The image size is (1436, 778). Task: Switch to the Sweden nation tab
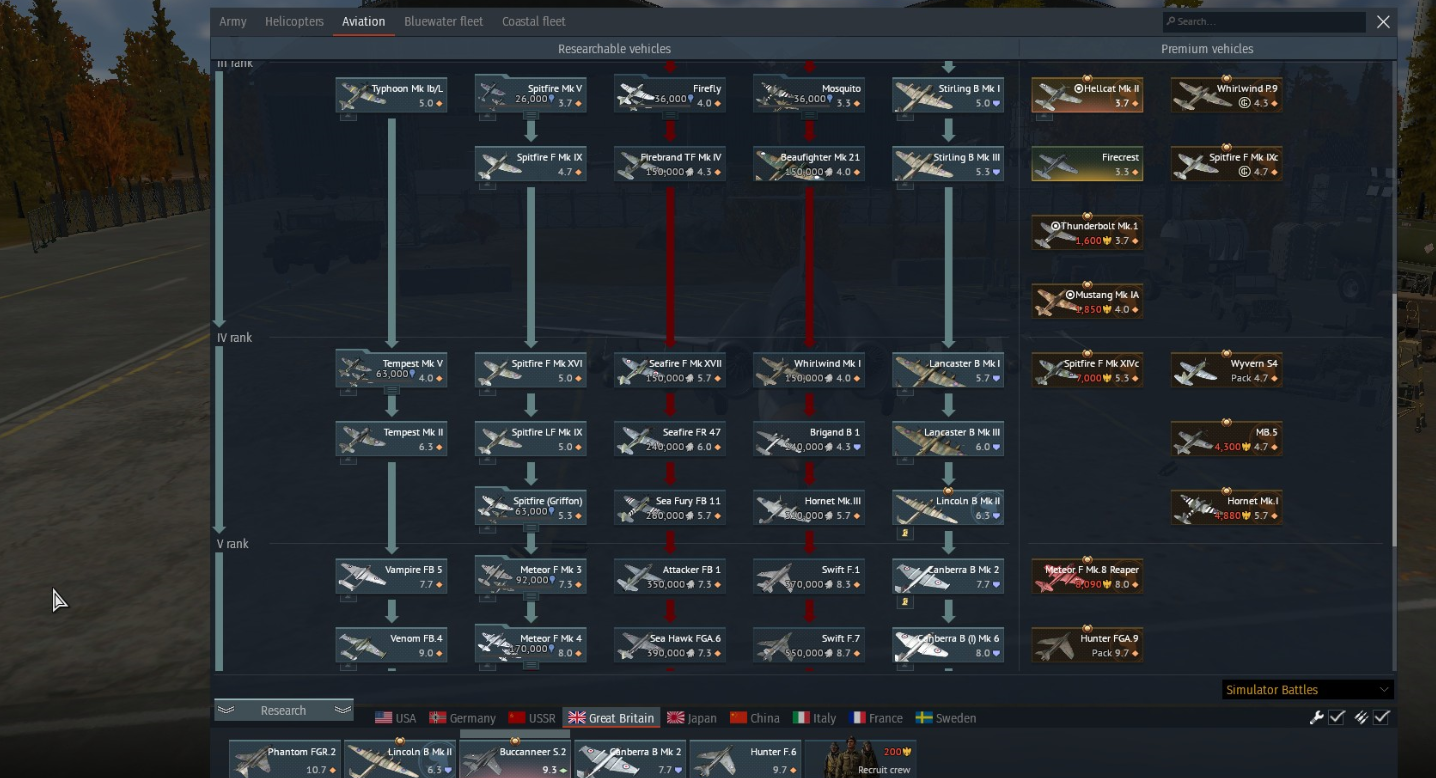946,718
